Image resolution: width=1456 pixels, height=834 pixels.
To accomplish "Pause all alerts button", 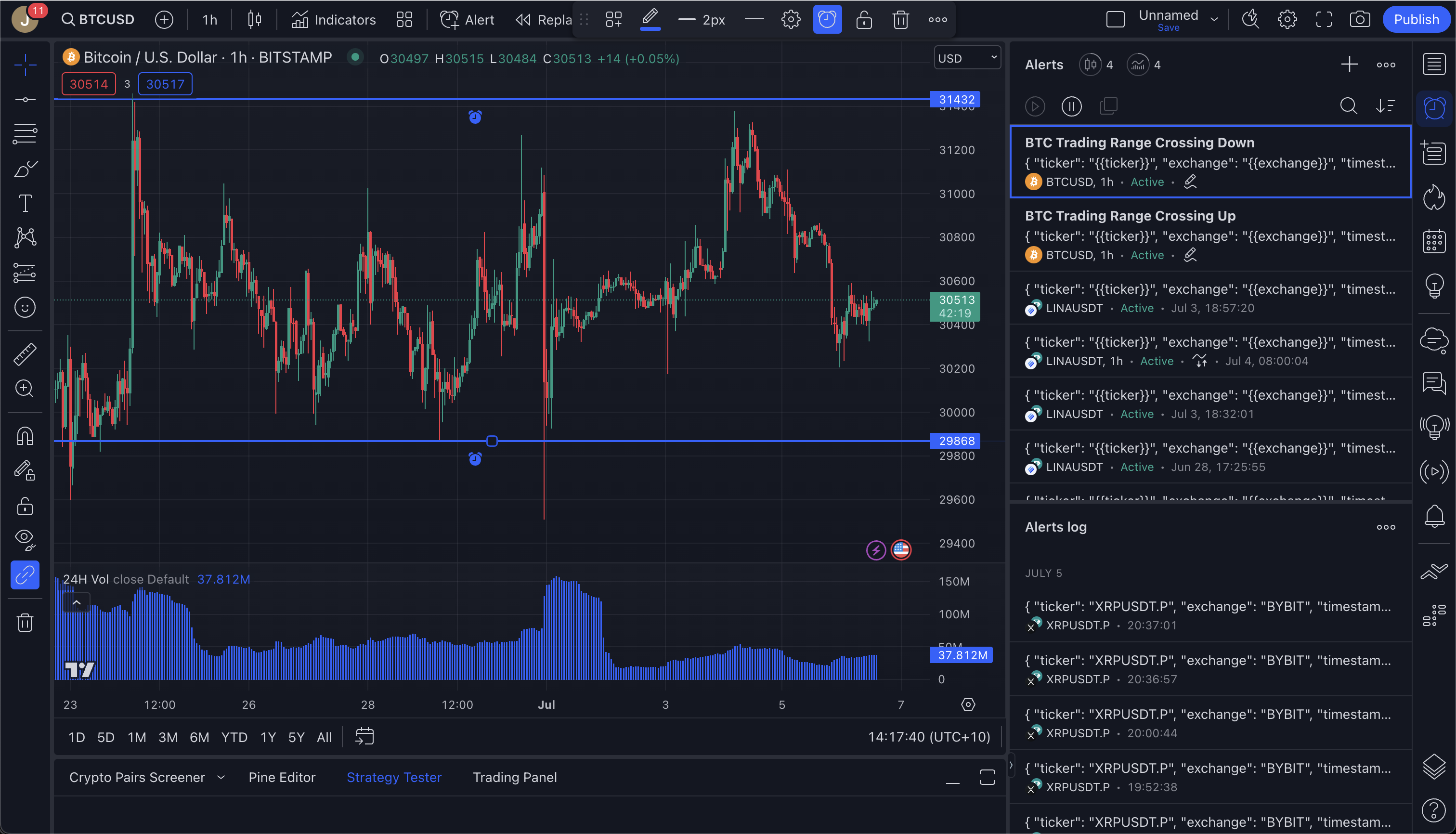I will [1072, 106].
